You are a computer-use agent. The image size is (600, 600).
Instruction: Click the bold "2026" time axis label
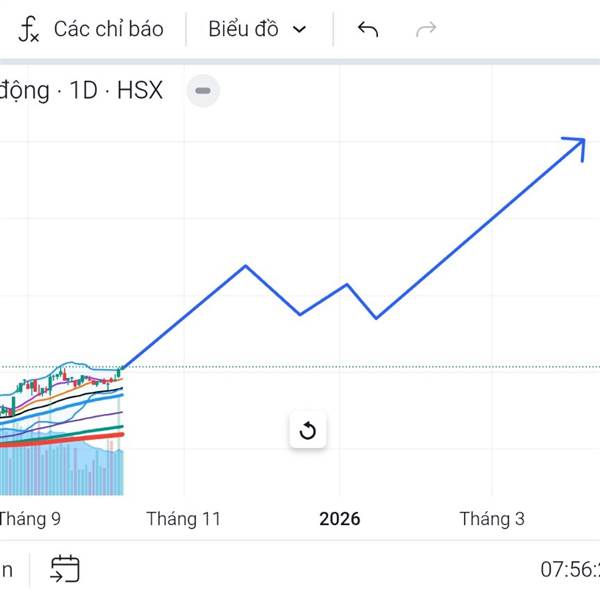339,519
